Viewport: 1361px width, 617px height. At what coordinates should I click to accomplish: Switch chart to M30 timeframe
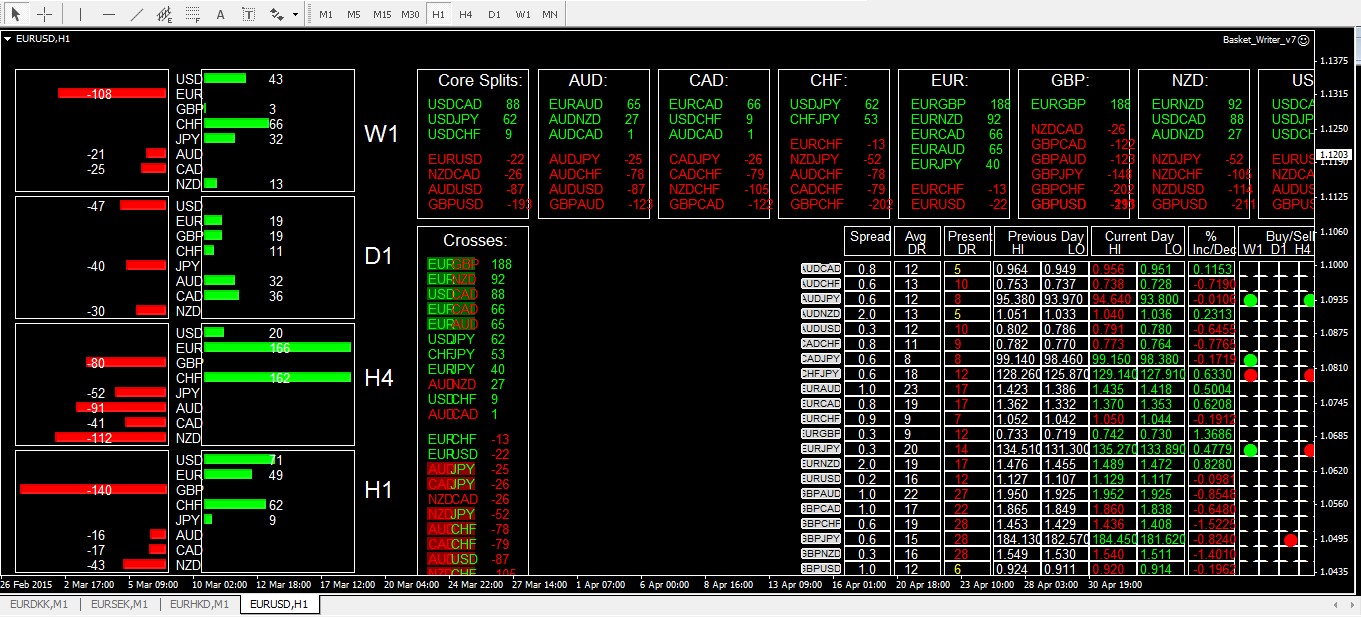point(410,14)
